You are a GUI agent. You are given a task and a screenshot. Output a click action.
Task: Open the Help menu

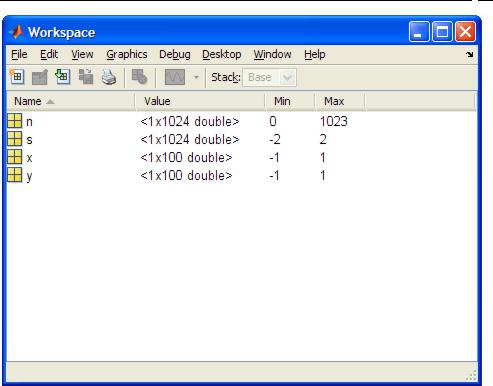click(315, 54)
